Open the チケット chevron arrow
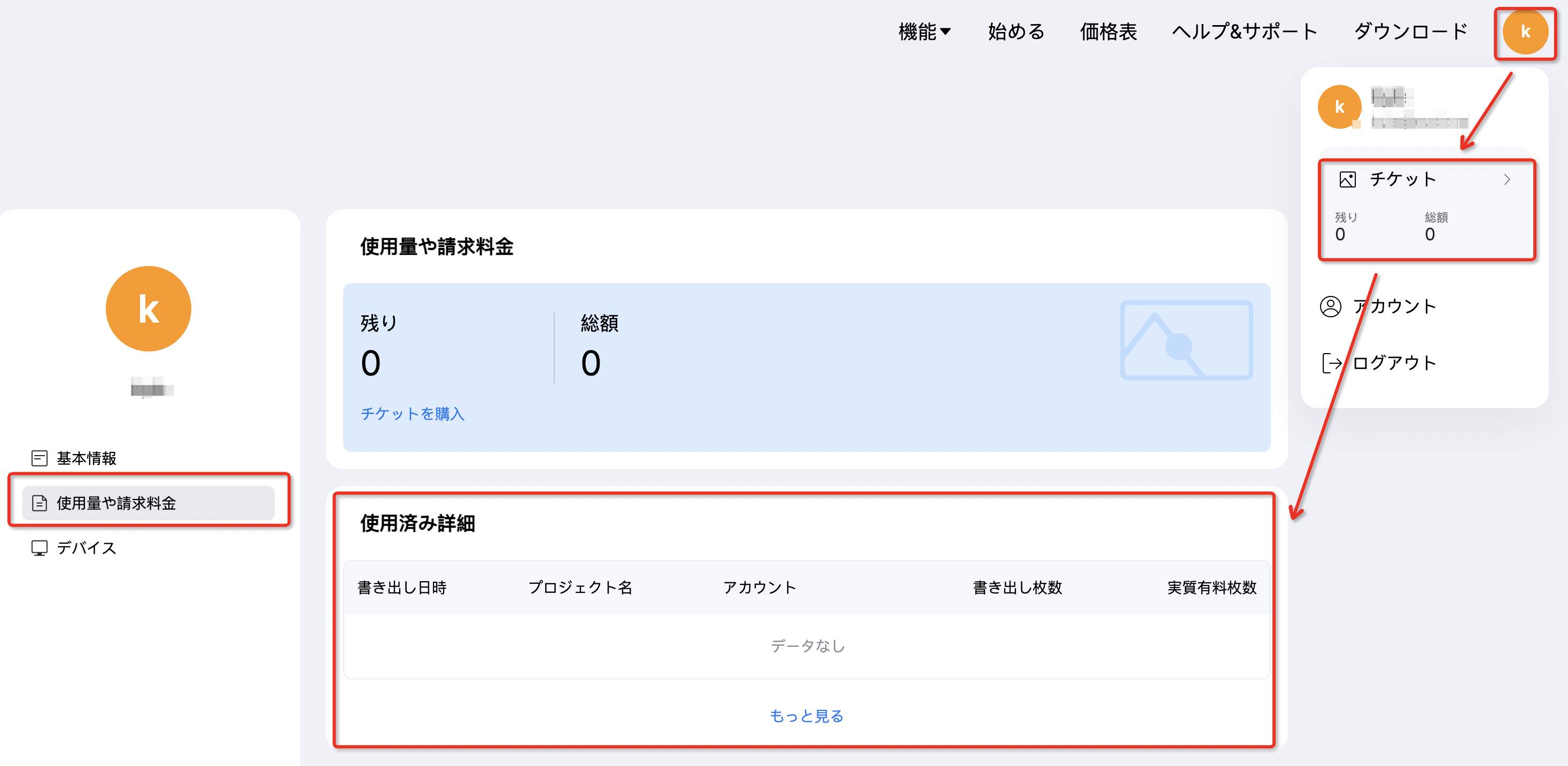 tap(1507, 179)
